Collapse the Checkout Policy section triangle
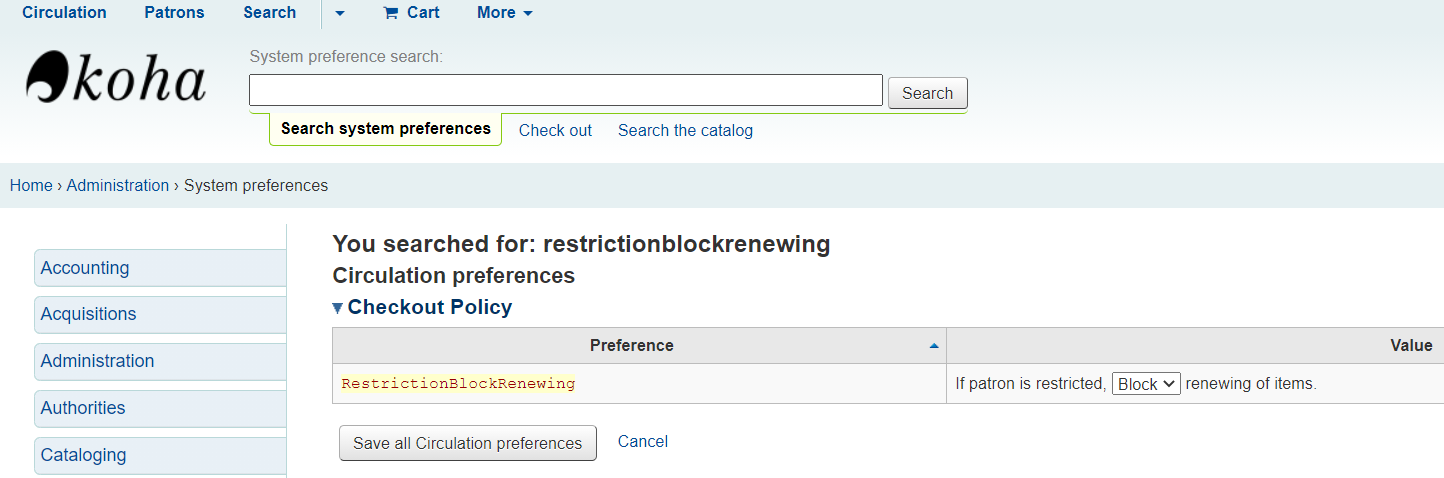Viewport: 1444px width, 478px height. click(338, 308)
